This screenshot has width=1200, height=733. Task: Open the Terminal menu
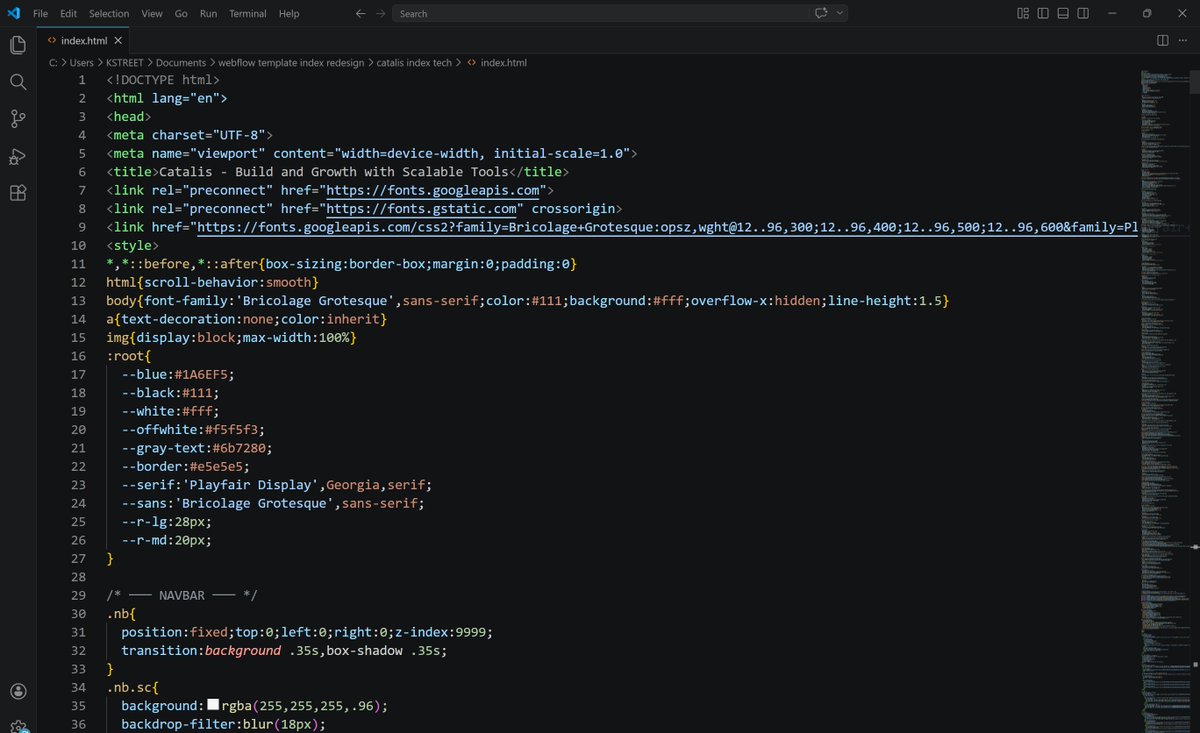pos(248,13)
